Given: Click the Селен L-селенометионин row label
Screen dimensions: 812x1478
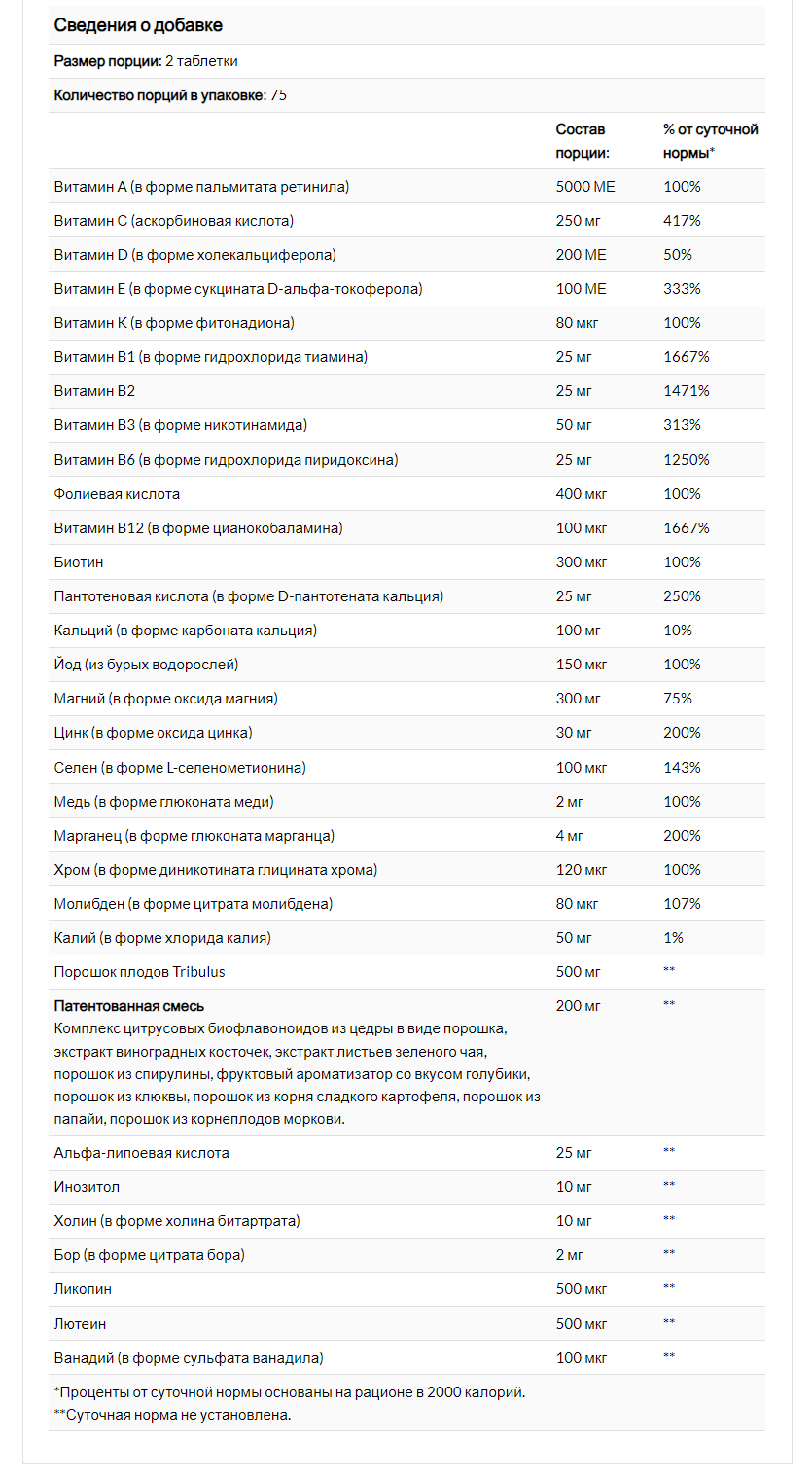Looking at the screenshot, I should pyautogui.click(x=180, y=768).
